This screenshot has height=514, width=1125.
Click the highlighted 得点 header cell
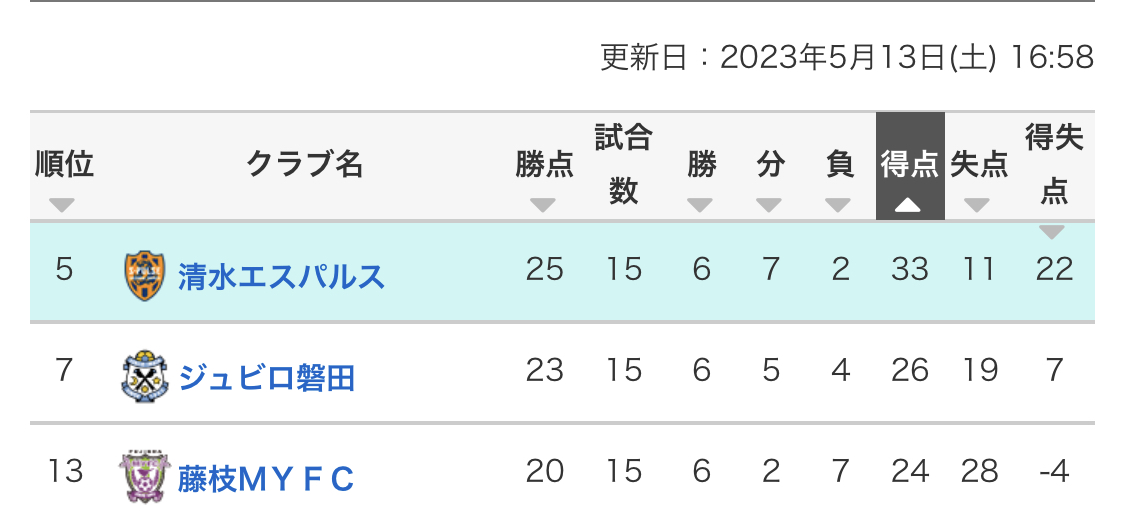910,166
